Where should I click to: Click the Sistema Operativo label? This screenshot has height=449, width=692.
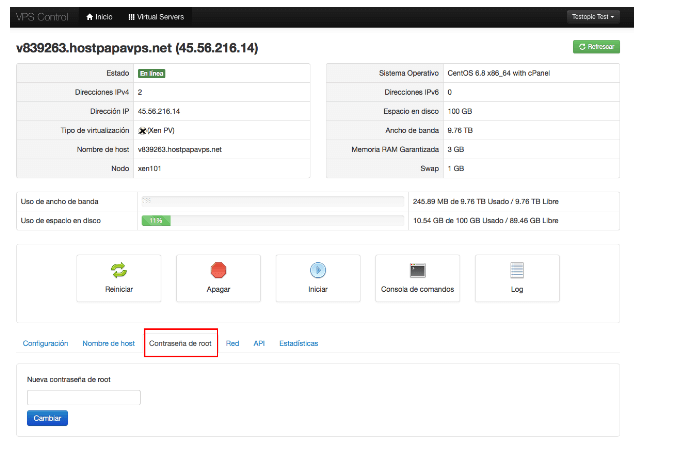click(x=409, y=73)
